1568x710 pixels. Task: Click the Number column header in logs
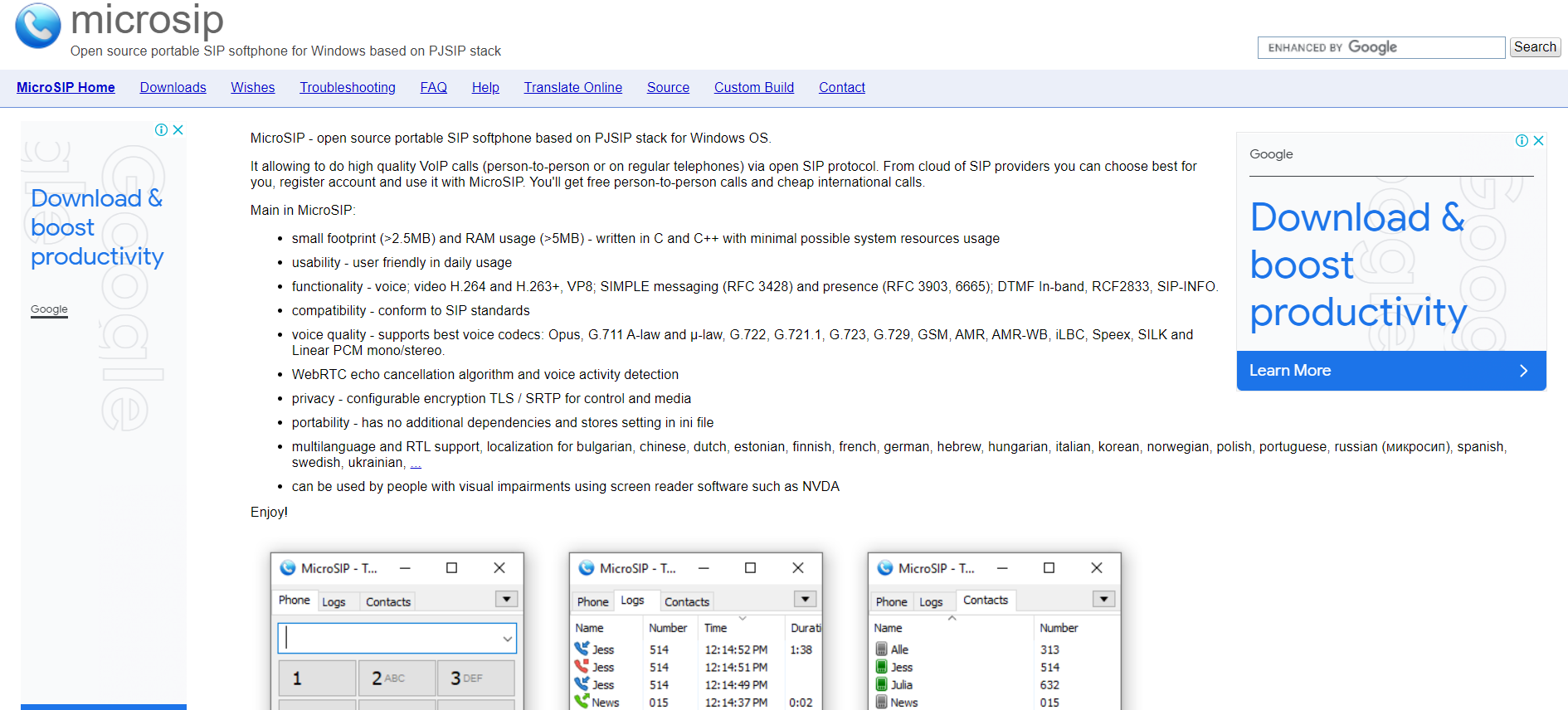coord(668,628)
